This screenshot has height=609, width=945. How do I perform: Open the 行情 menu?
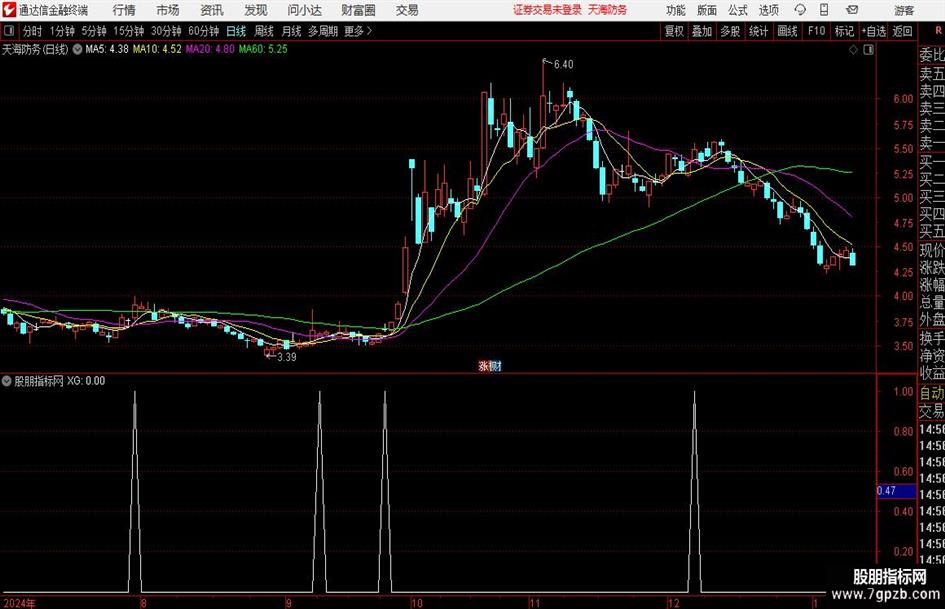pyautogui.click(x=124, y=10)
